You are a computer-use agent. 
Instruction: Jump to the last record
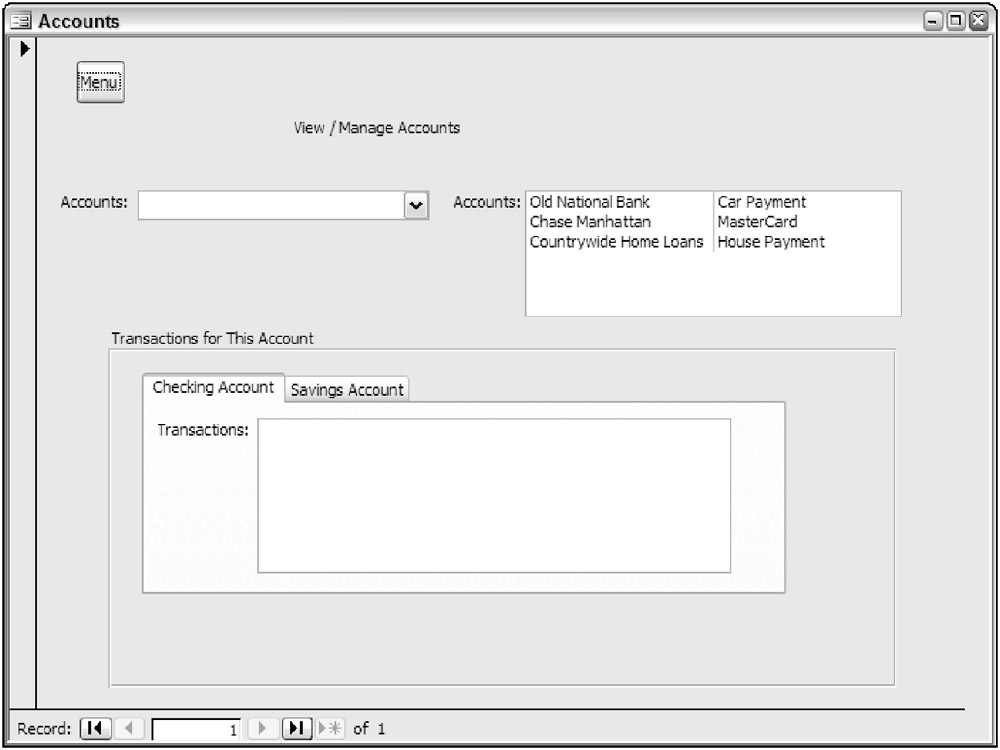[x=296, y=729]
